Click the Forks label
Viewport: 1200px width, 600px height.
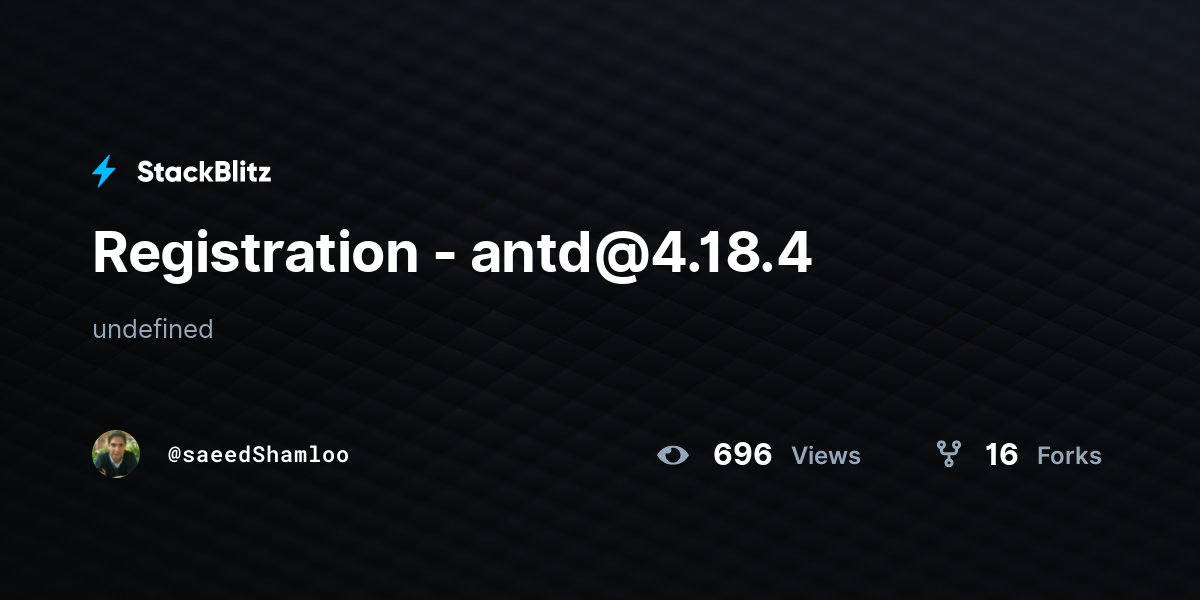pyautogui.click(x=1069, y=456)
